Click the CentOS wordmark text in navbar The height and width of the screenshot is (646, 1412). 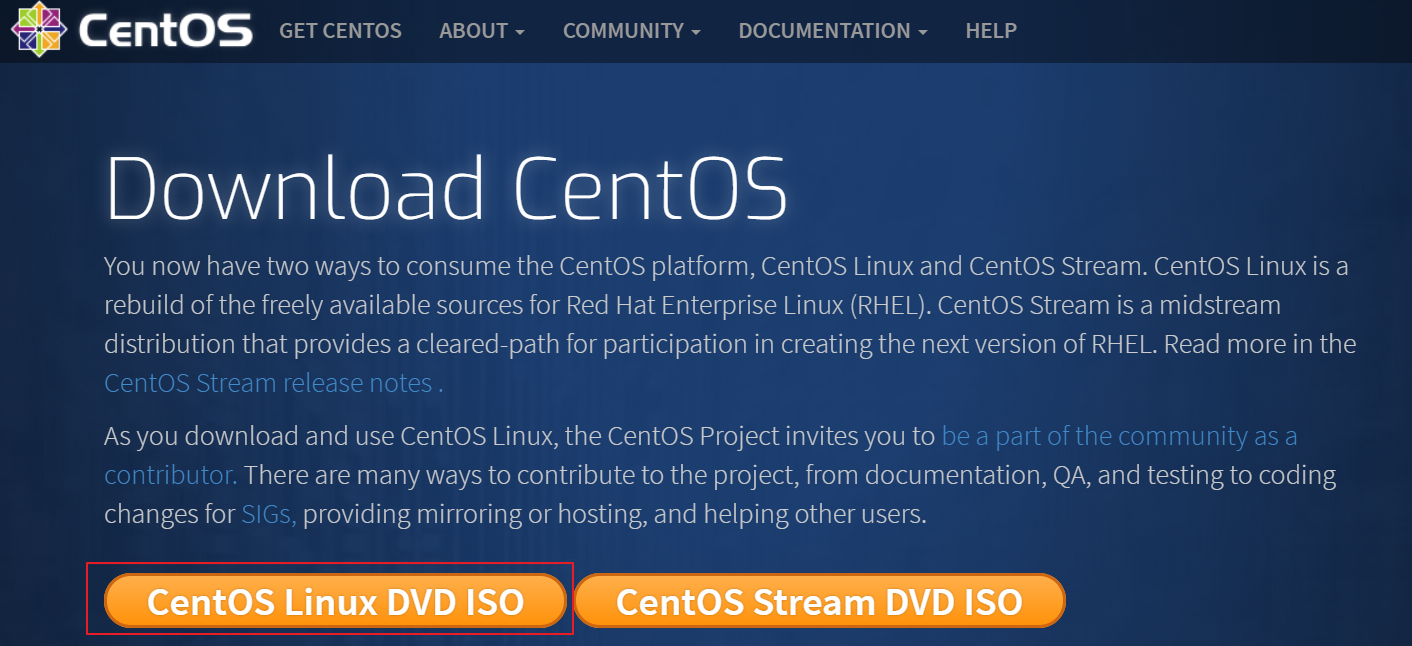(165, 31)
